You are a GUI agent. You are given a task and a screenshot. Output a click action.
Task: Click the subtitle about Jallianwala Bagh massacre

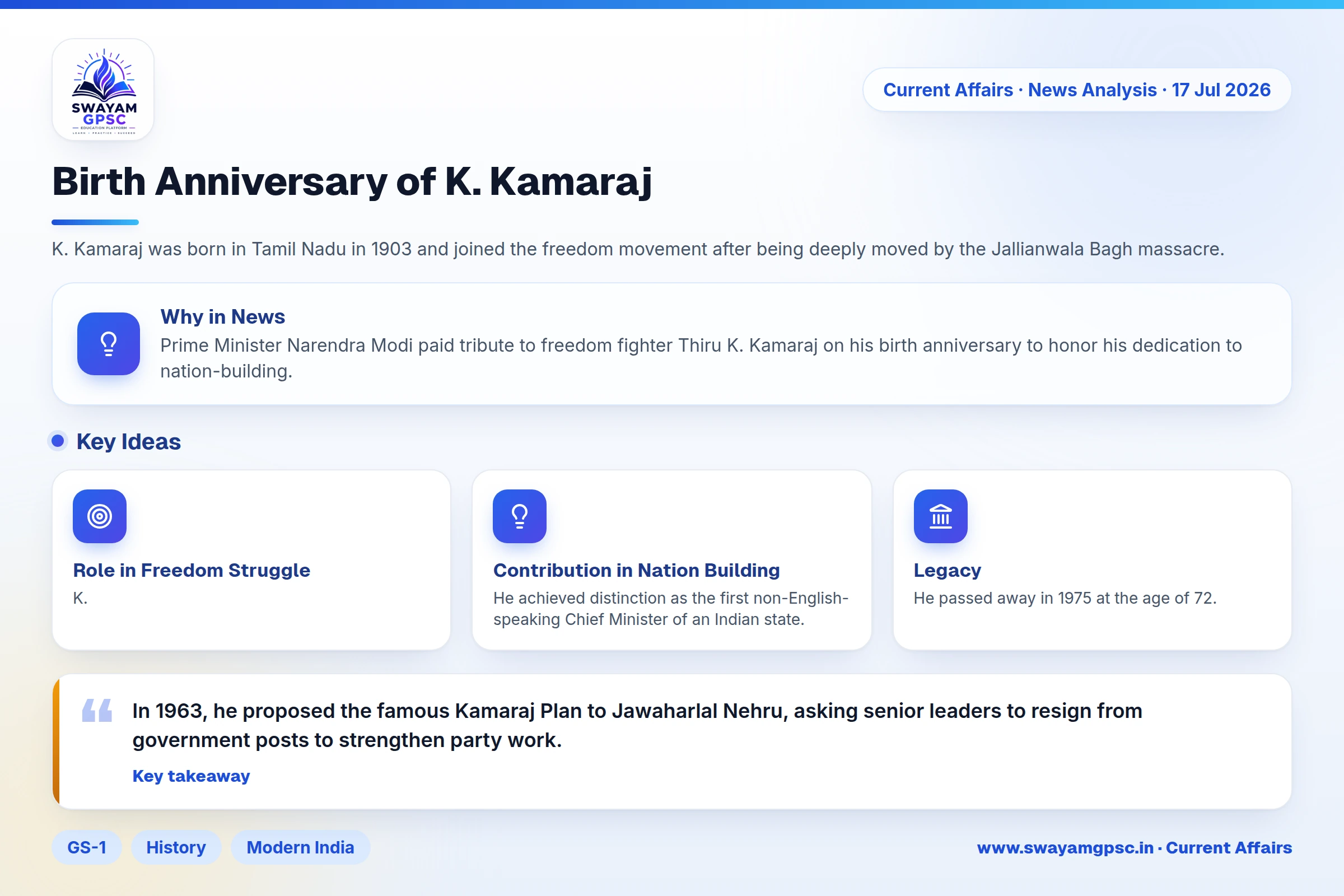click(638, 249)
